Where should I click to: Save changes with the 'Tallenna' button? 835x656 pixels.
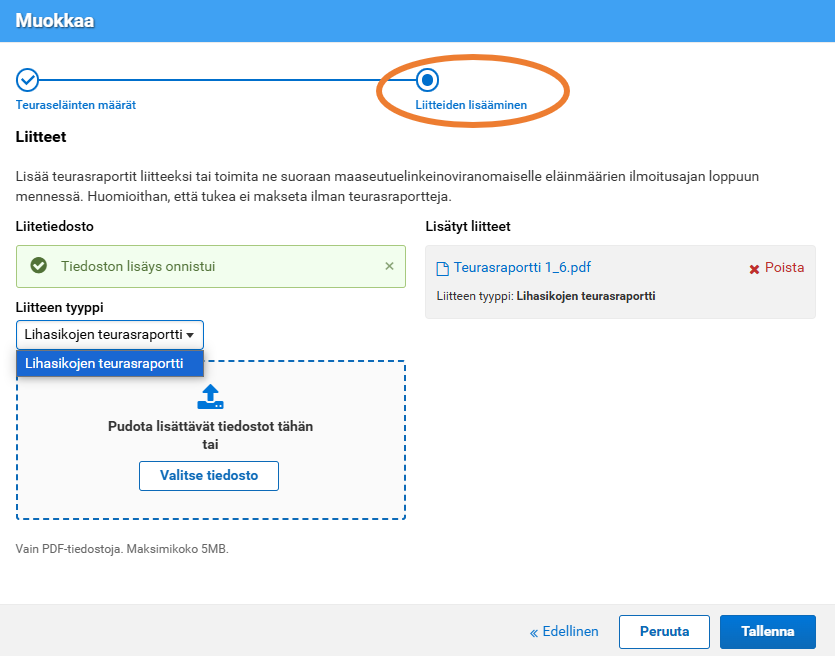pyautogui.click(x=767, y=631)
